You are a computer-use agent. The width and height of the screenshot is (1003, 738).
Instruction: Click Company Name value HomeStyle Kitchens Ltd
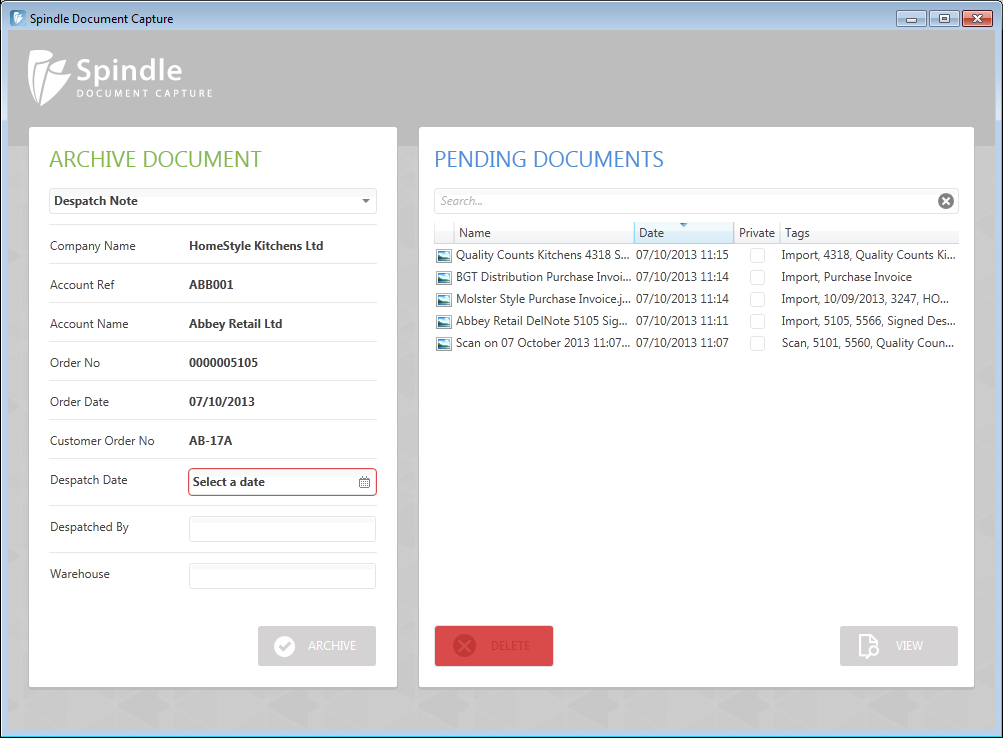256,246
